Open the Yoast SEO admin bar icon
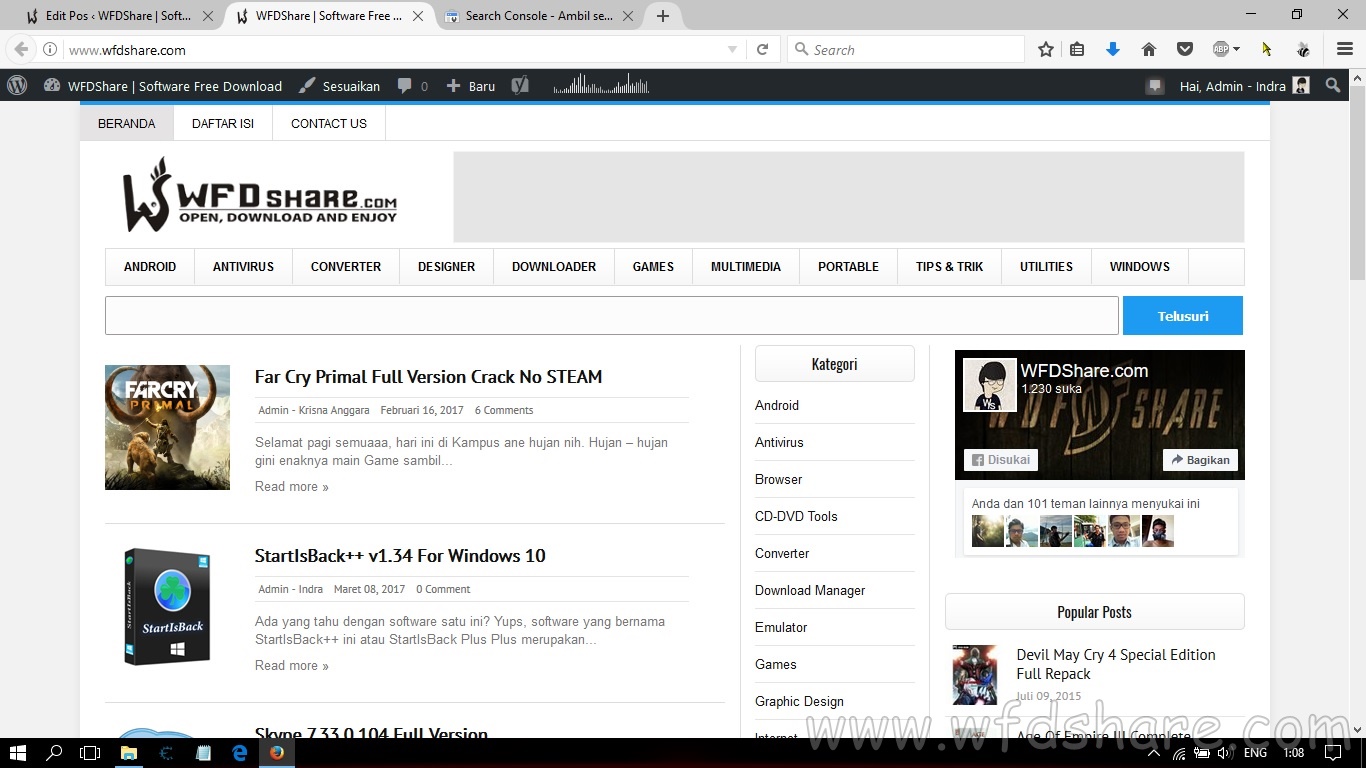Viewport: 1366px width, 768px height. (x=520, y=86)
